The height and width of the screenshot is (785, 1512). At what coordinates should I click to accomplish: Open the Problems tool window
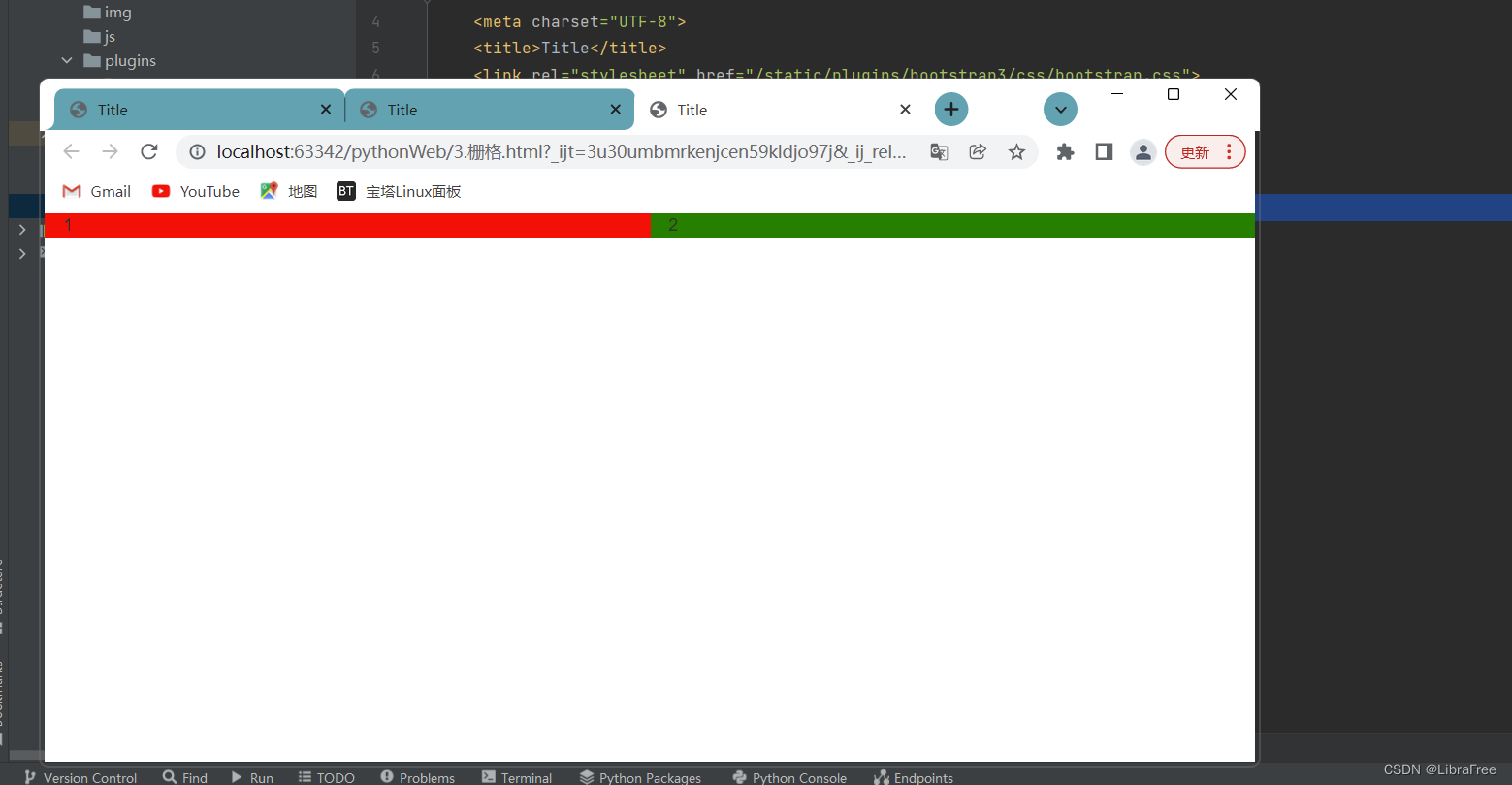coord(418,777)
